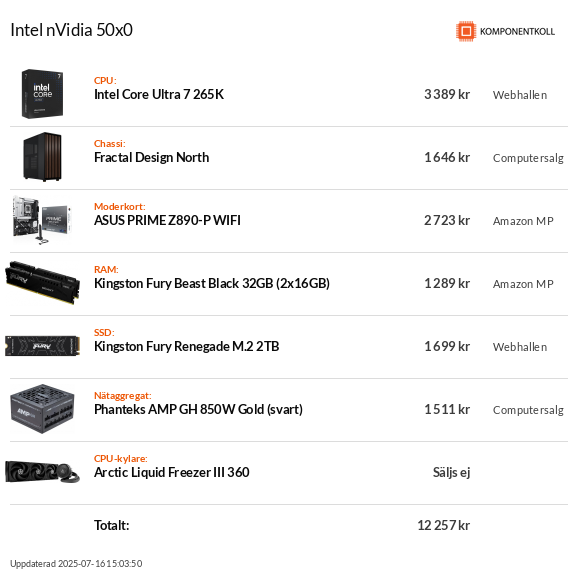
Task: Click the Kingston Fury Beast RAM image
Action: (x=42, y=283)
